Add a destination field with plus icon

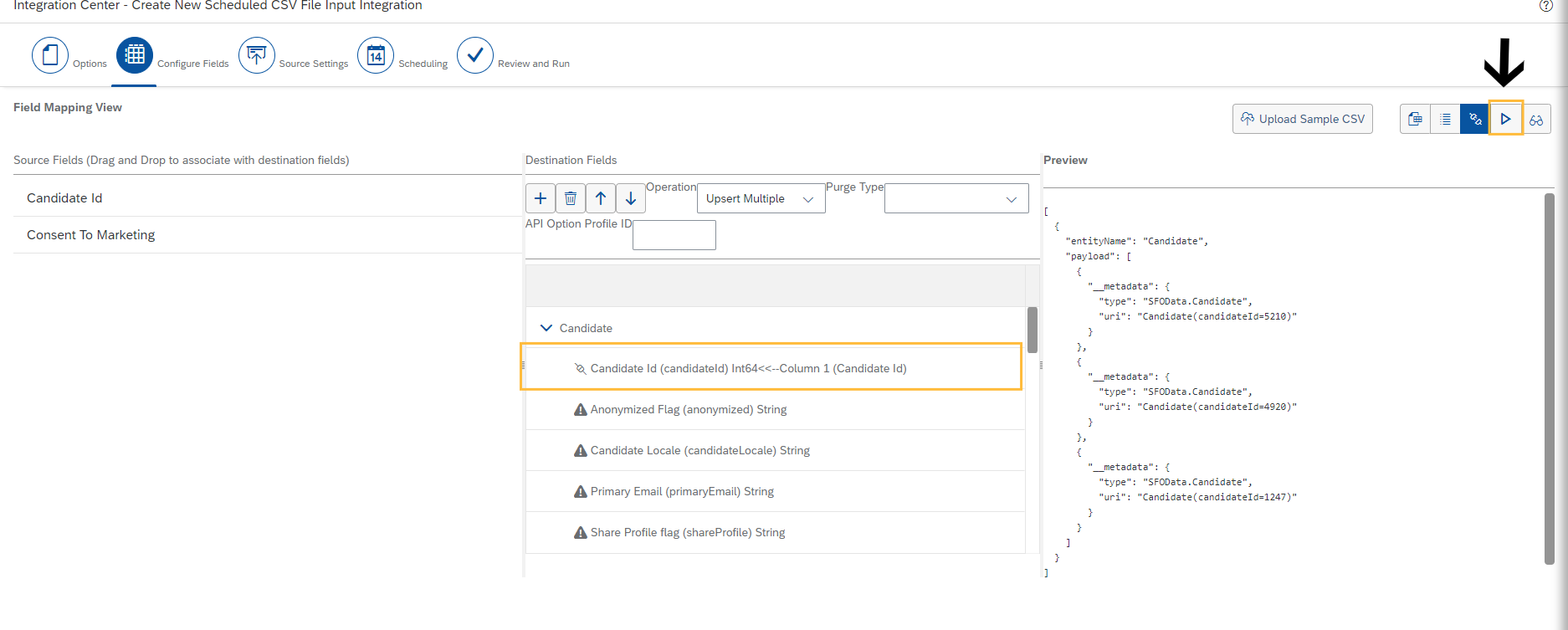(x=541, y=198)
